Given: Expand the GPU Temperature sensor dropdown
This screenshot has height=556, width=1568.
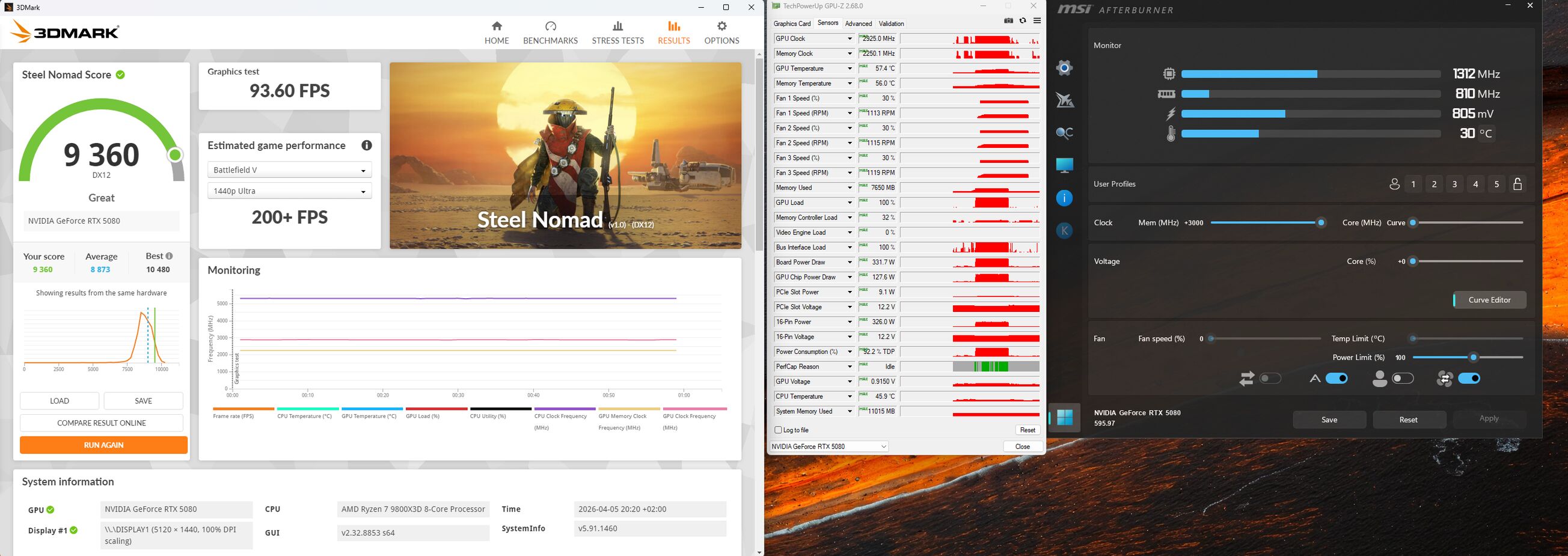Looking at the screenshot, I should pos(850,69).
